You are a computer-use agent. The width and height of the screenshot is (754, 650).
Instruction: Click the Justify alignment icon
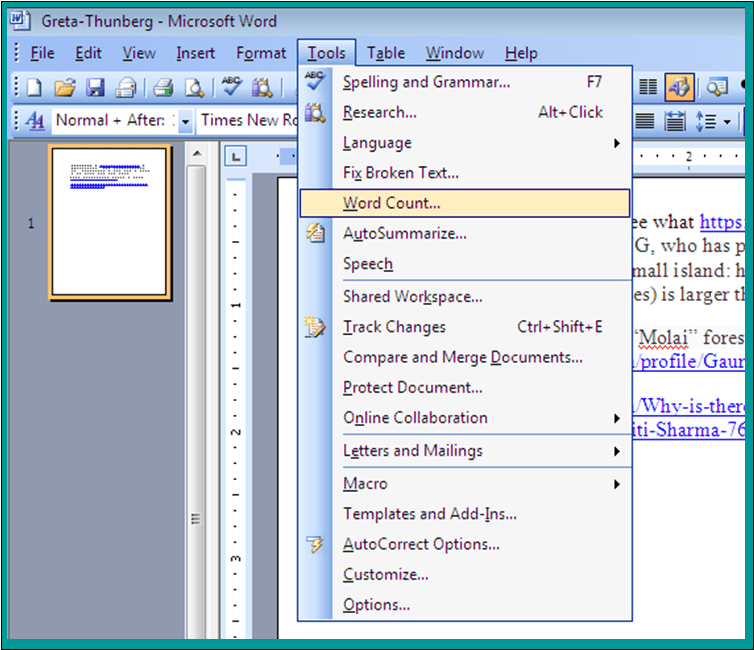coord(644,121)
